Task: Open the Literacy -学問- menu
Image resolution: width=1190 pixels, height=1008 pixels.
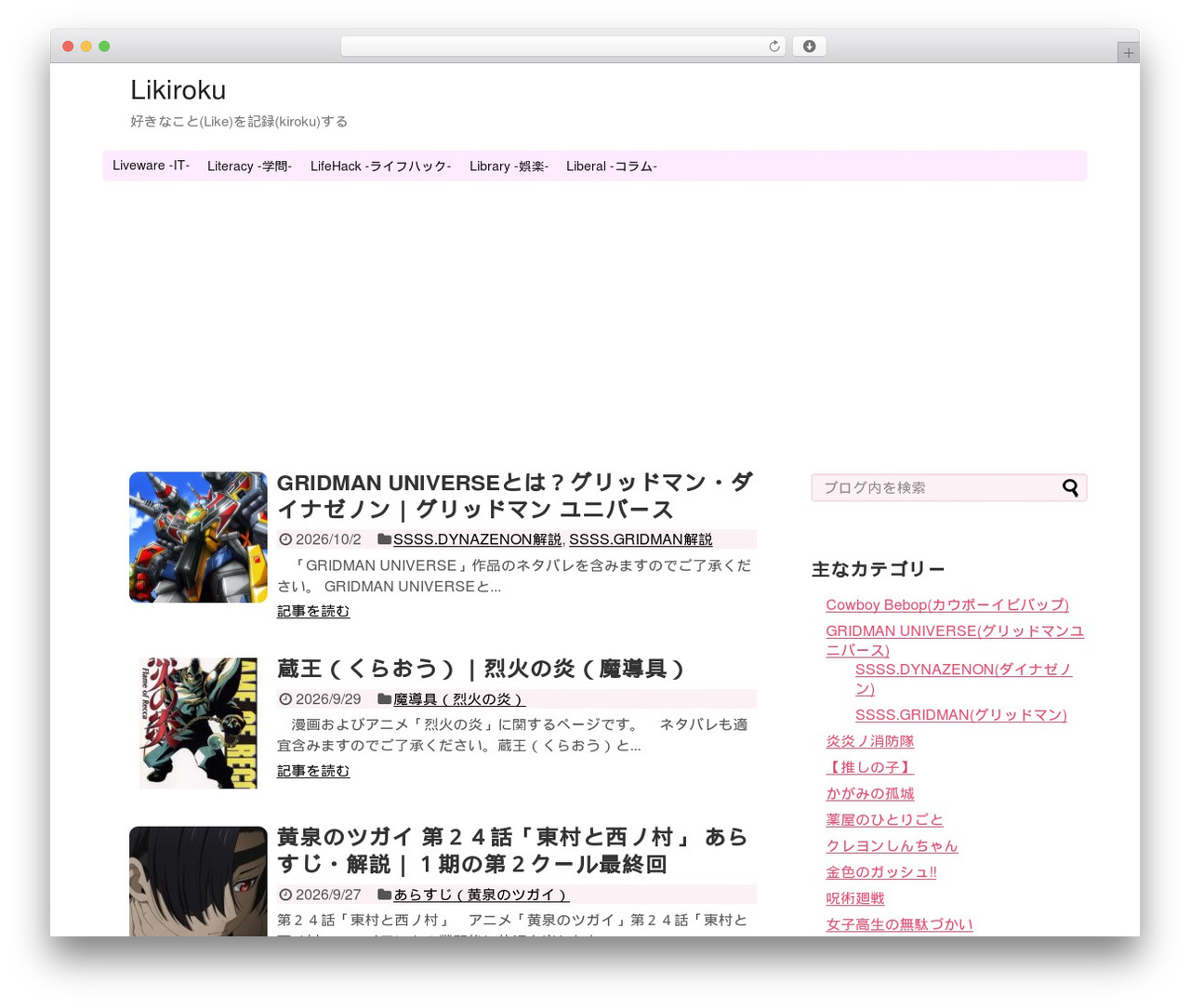Action: coord(249,166)
